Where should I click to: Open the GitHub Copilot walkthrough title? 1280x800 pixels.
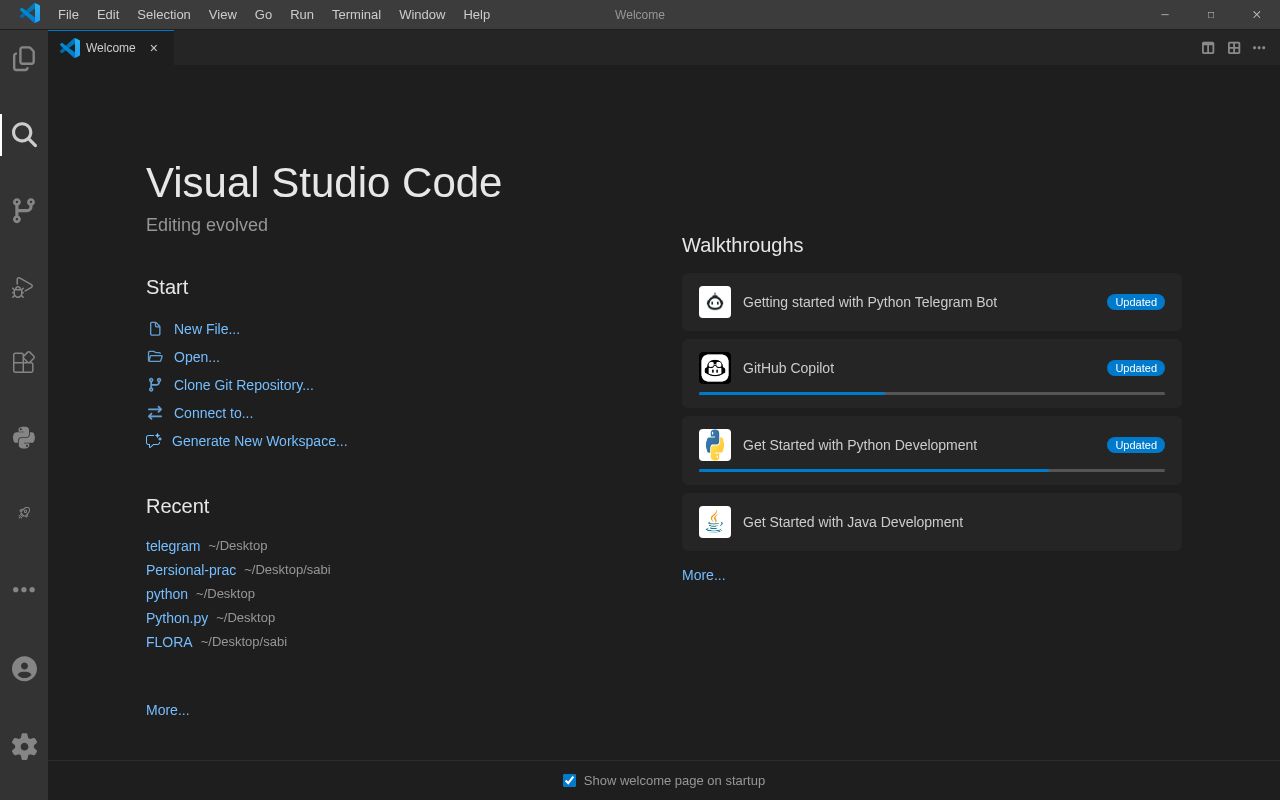(x=788, y=368)
